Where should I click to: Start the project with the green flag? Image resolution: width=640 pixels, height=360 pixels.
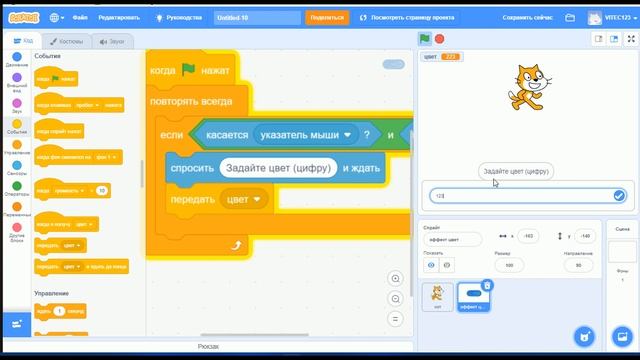[x=424, y=39]
